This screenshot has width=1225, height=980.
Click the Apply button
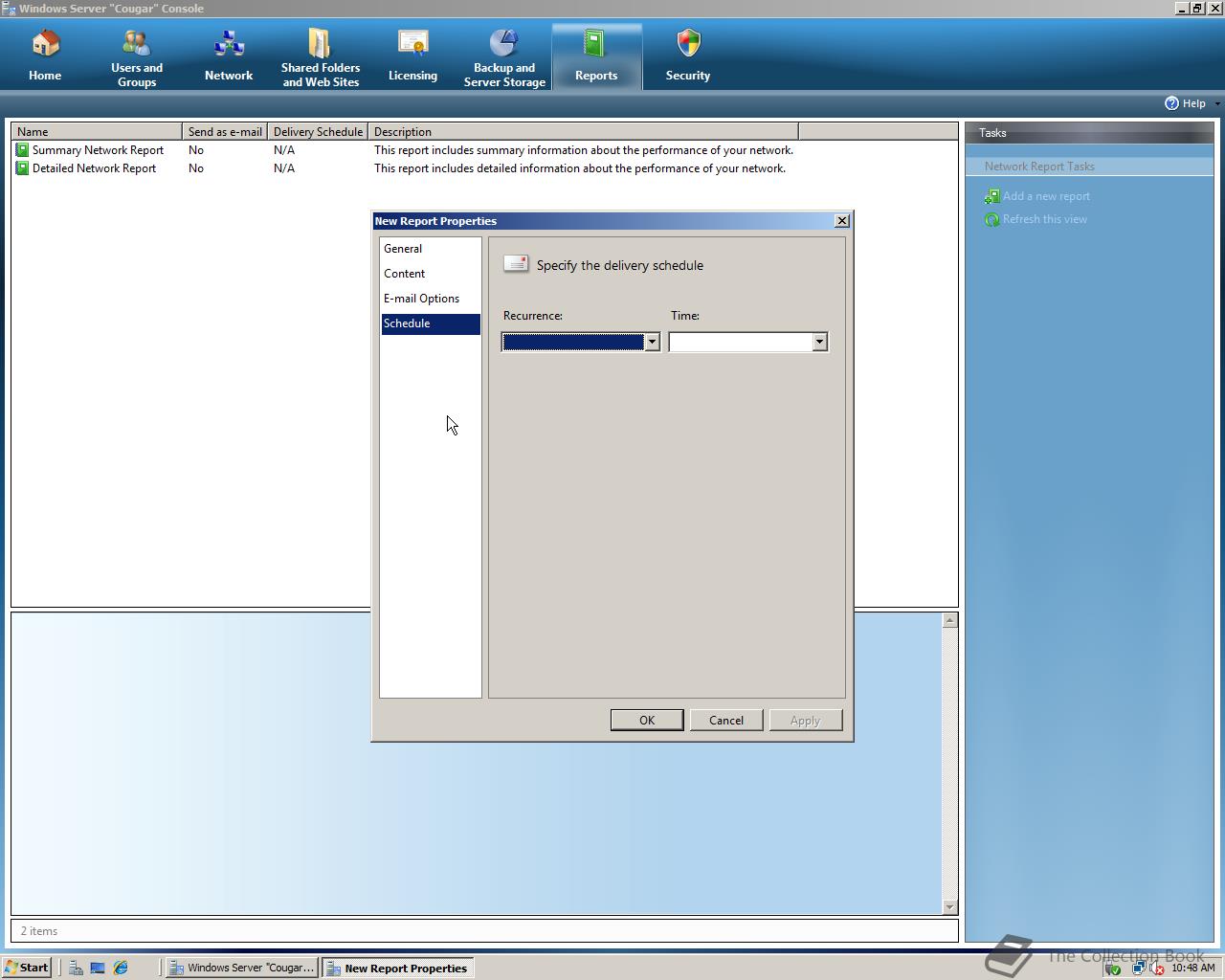806,721
